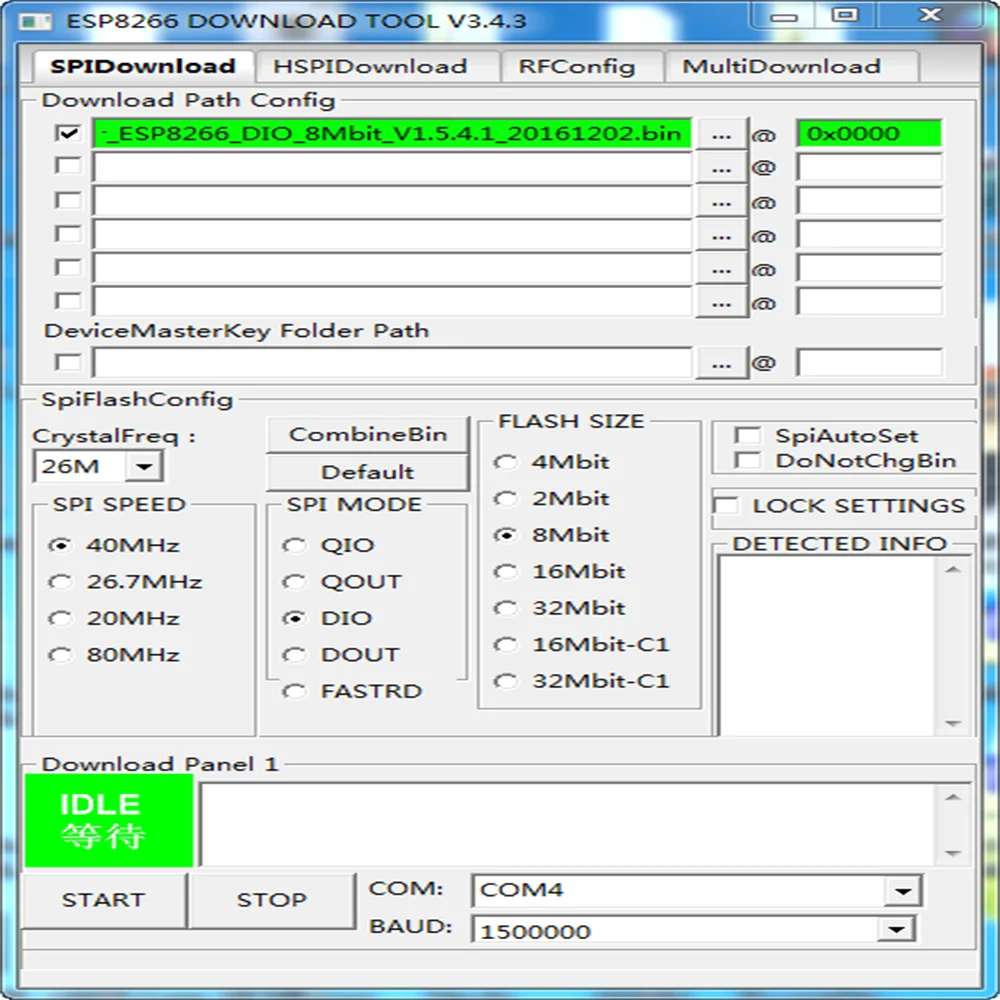Viewport: 1000px width, 1000px height.
Task: Browse for file in second path row
Action: click(x=721, y=168)
